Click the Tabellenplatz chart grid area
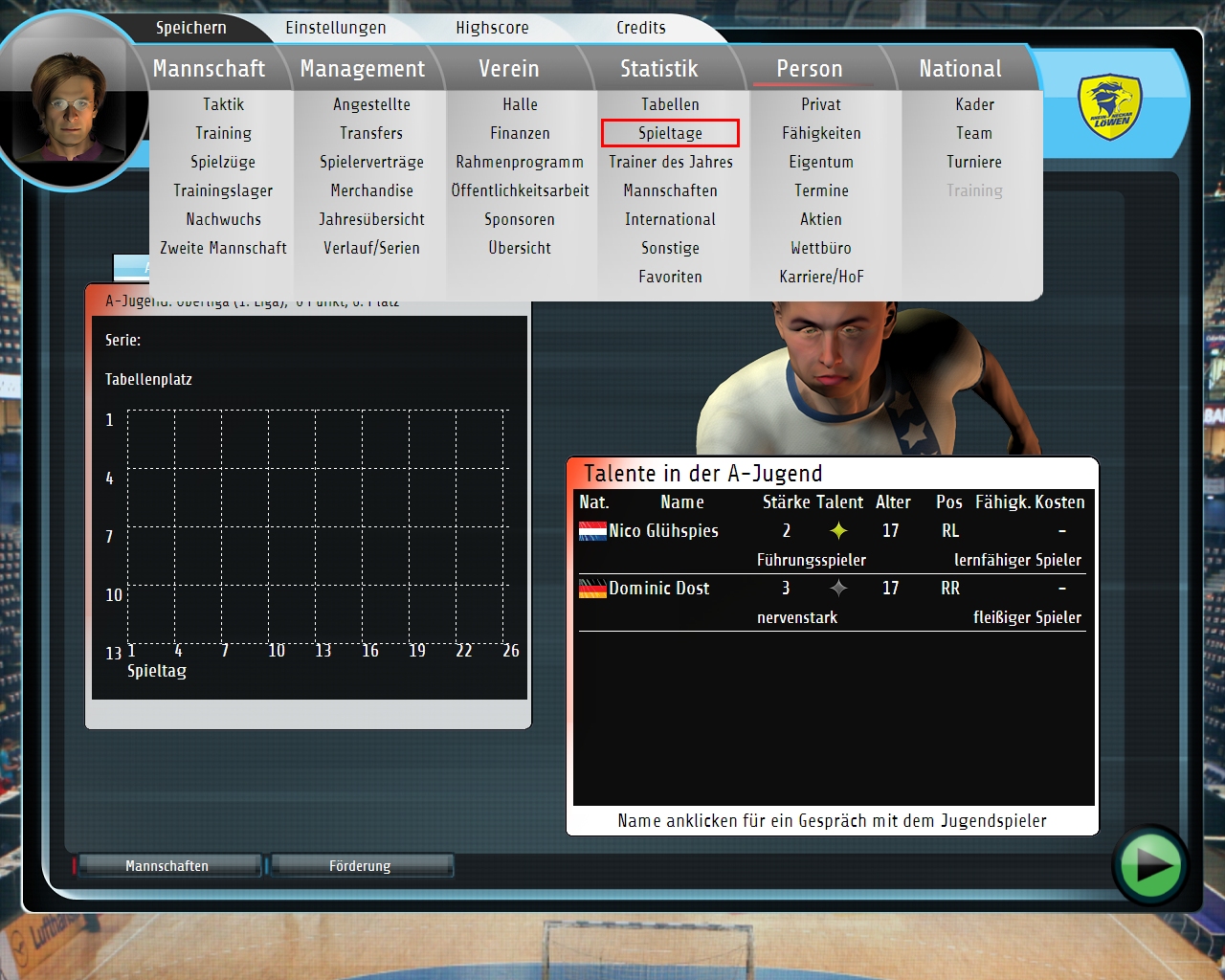Screen dimensions: 1225x980 click(x=317, y=526)
